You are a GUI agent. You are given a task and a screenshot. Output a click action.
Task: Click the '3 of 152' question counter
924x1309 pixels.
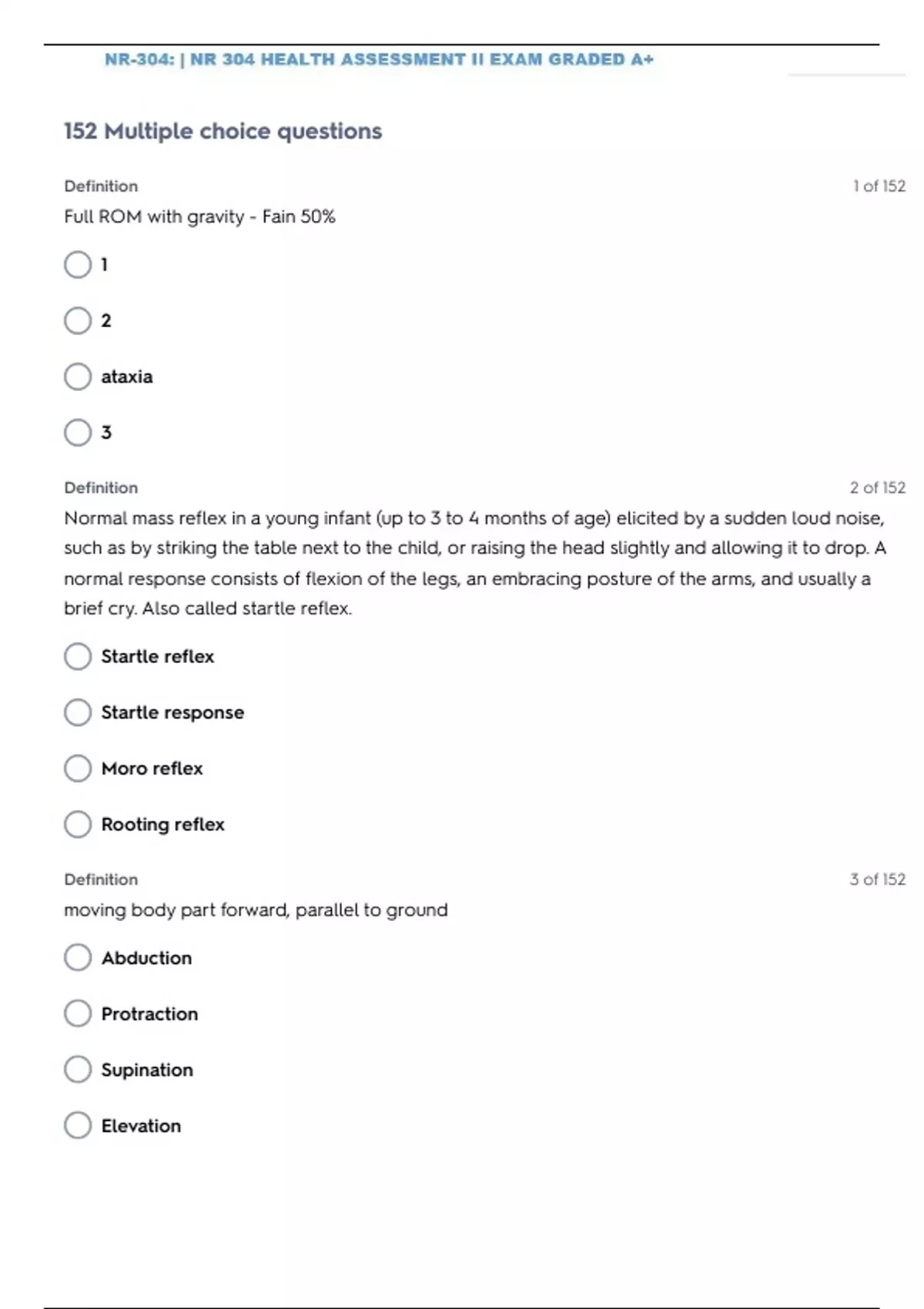pos(877,879)
